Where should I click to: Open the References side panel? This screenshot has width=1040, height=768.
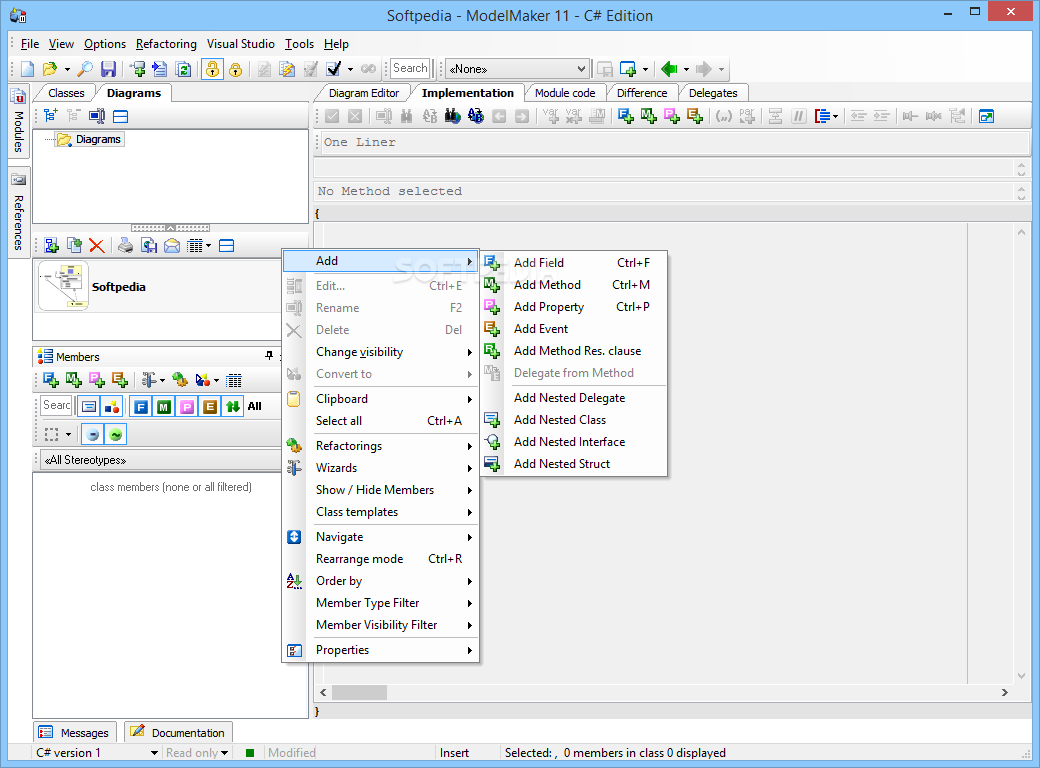coord(18,212)
